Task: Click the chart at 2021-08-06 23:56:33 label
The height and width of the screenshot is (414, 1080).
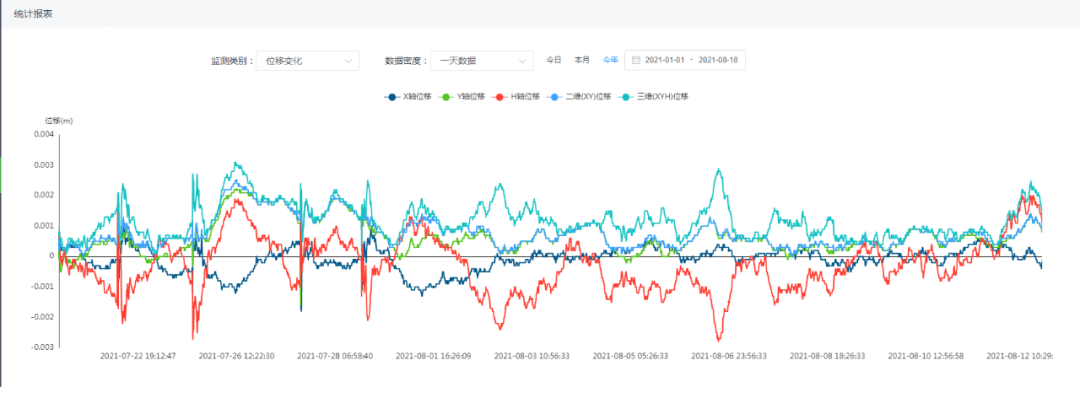Action: (731, 355)
